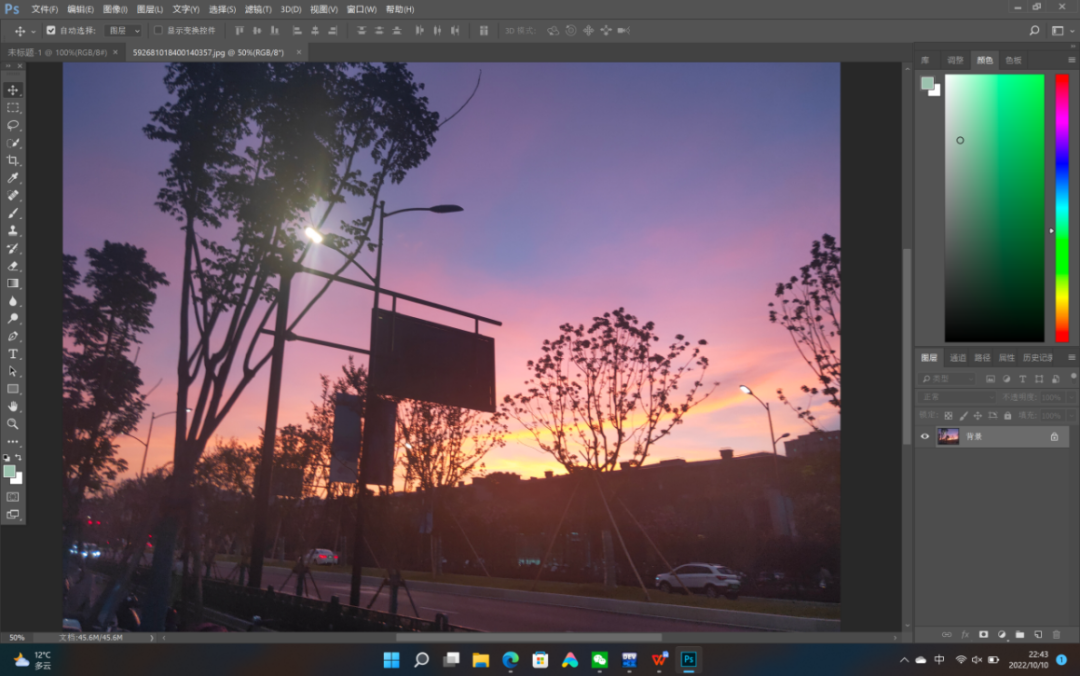The height and width of the screenshot is (676, 1080).
Task: Select the Horizontal Type tool
Action: [13, 353]
